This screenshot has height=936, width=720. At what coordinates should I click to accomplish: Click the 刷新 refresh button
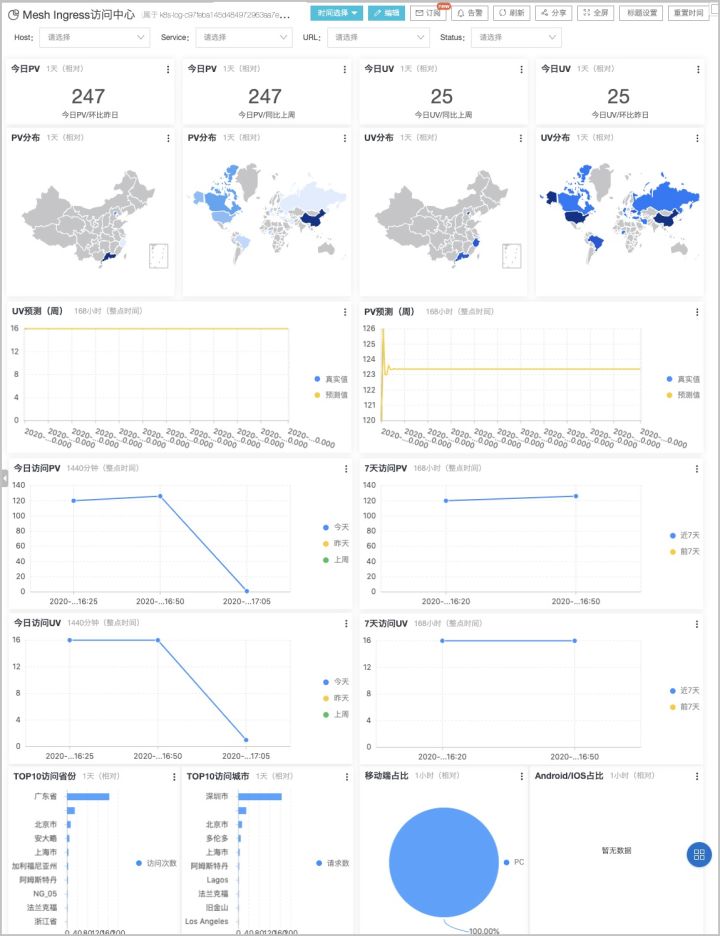tap(512, 13)
